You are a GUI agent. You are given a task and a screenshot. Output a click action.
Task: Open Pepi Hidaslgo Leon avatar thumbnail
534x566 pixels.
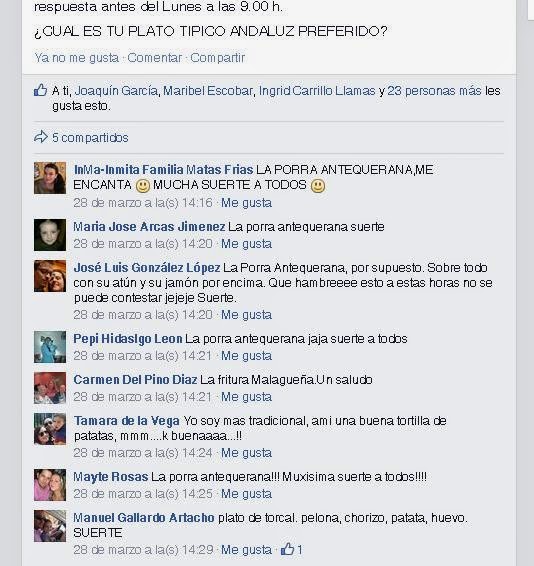point(50,347)
